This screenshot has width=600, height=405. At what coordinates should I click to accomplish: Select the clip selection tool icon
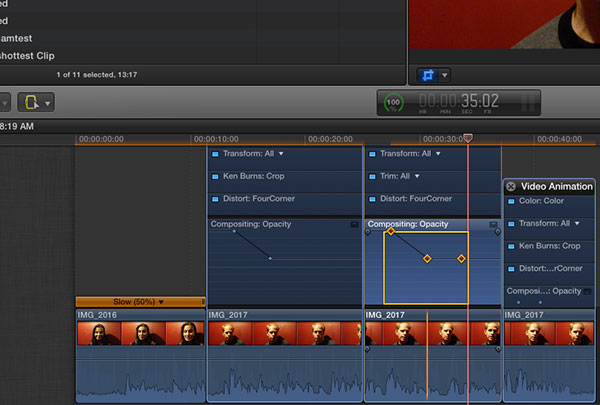[x=31, y=102]
